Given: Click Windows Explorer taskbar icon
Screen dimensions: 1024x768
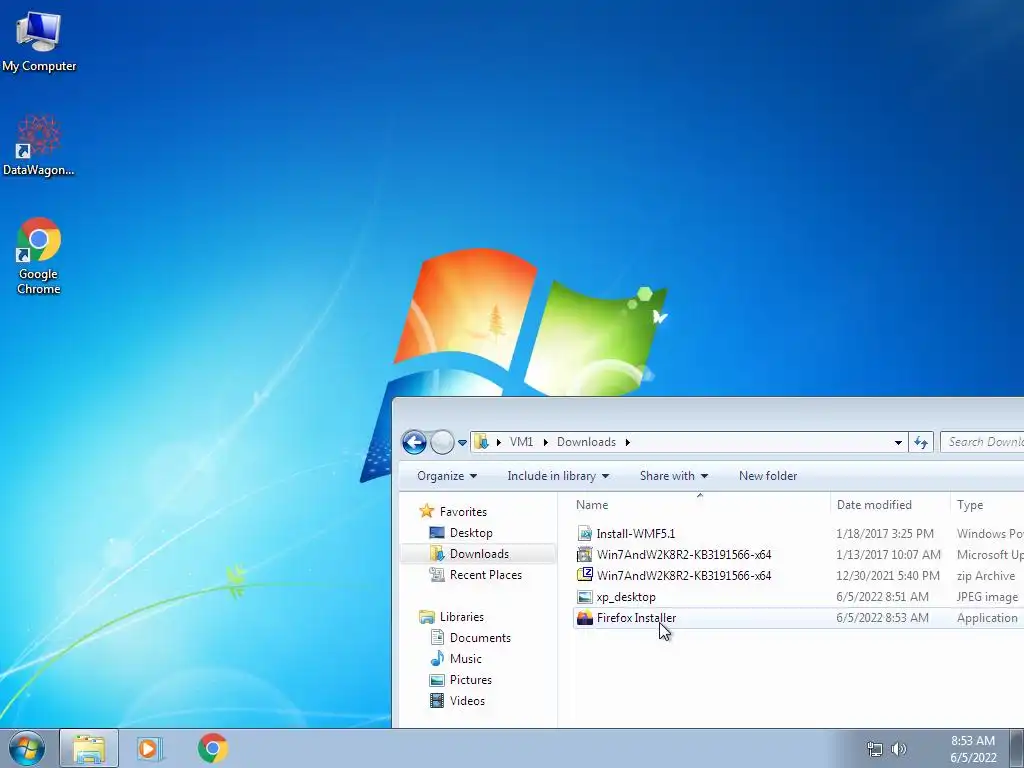Looking at the screenshot, I should 89,748.
